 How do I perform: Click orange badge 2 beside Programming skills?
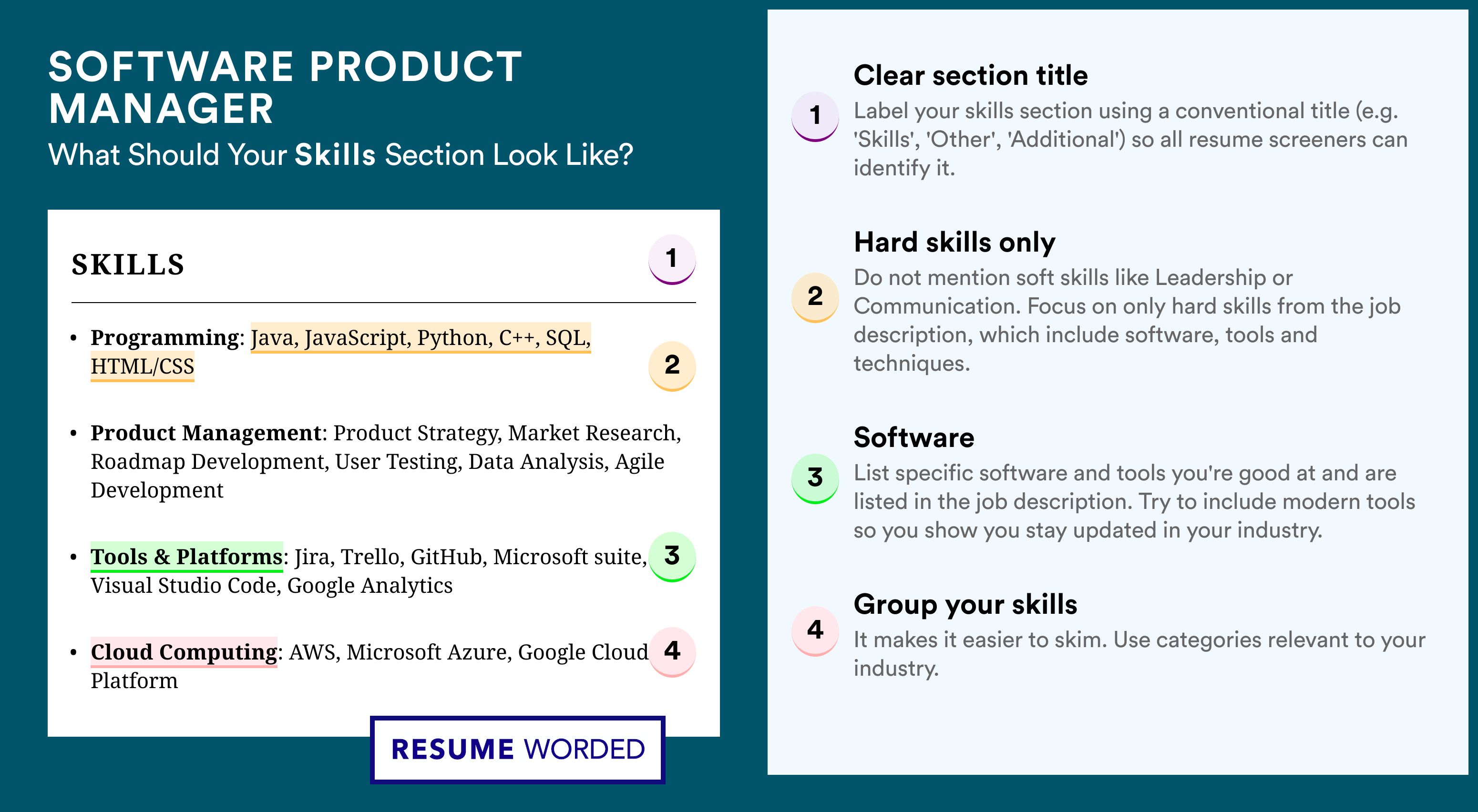[x=671, y=365]
